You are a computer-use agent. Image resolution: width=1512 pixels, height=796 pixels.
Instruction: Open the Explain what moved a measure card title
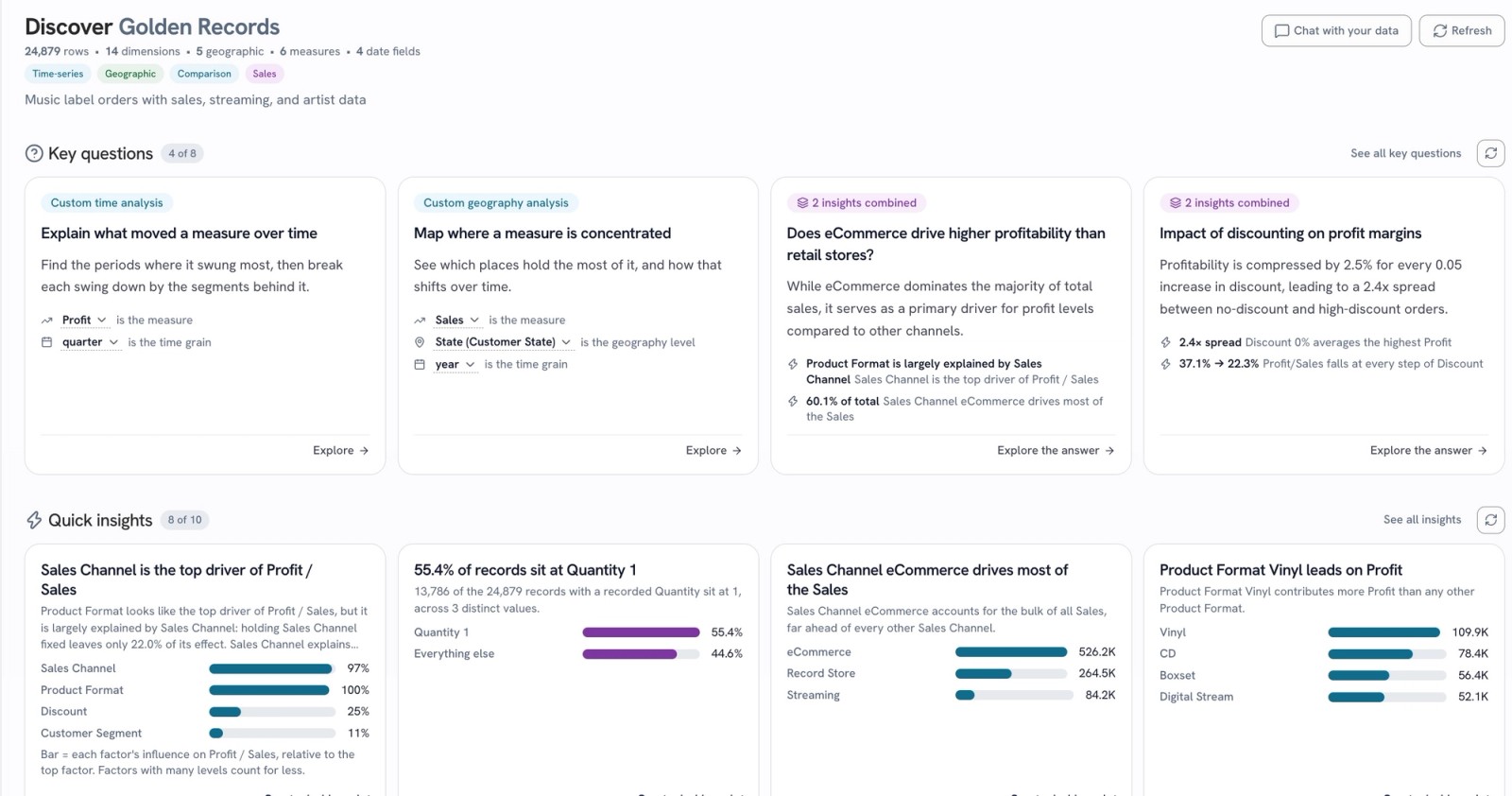[x=179, y=234]
